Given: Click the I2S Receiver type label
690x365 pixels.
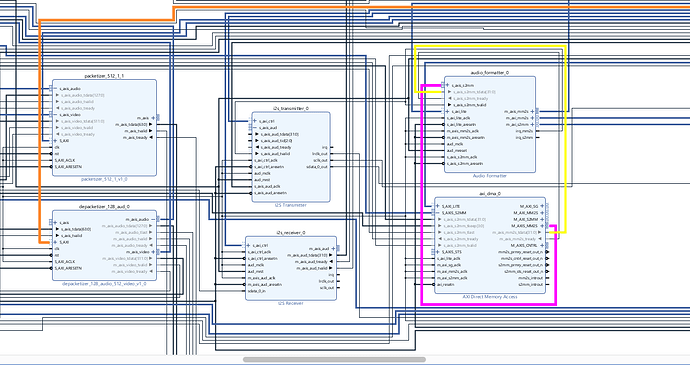Looking at the screenshot, I should [291, 303].
